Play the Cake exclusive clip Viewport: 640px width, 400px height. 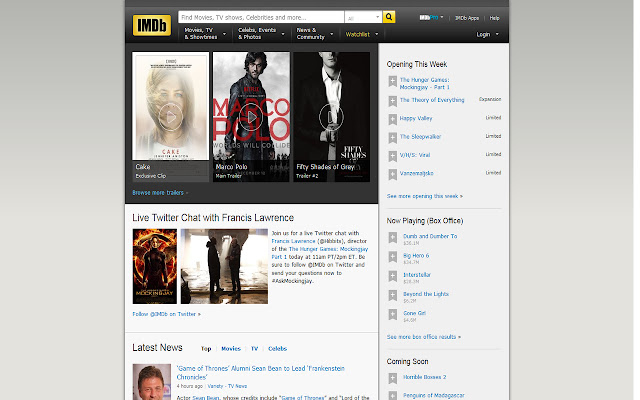(170, 117)
